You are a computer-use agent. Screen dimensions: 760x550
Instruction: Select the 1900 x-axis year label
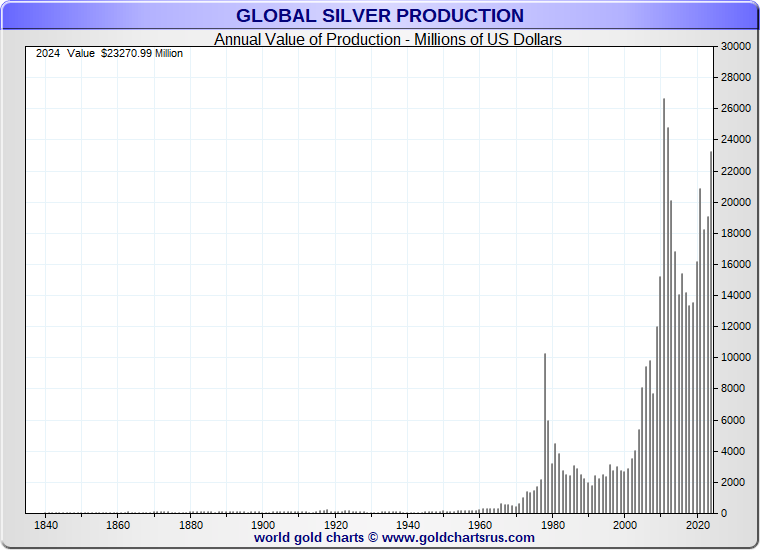coord(263,525)
